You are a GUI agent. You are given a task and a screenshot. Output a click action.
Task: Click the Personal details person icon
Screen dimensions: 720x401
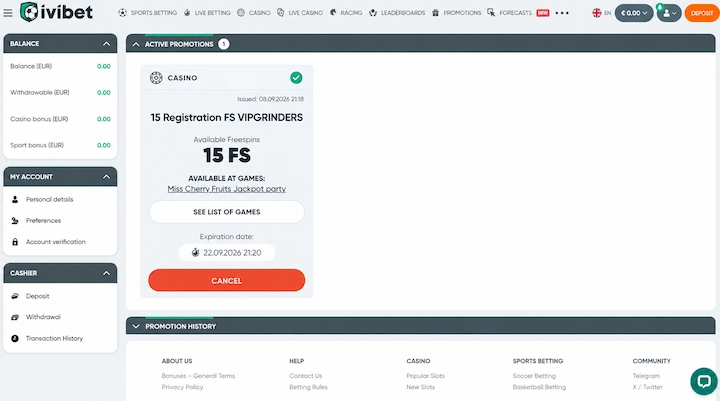[x=15, y=199]
